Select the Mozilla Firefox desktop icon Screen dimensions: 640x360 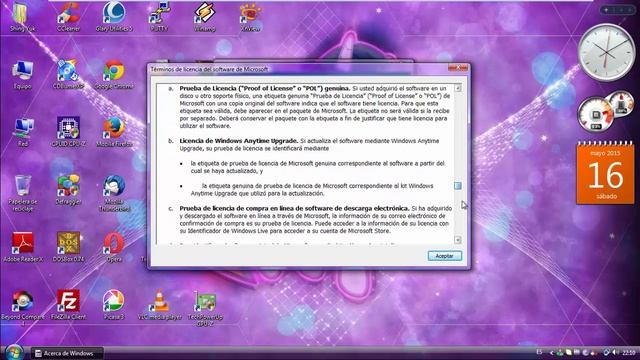tap(114, 132)
